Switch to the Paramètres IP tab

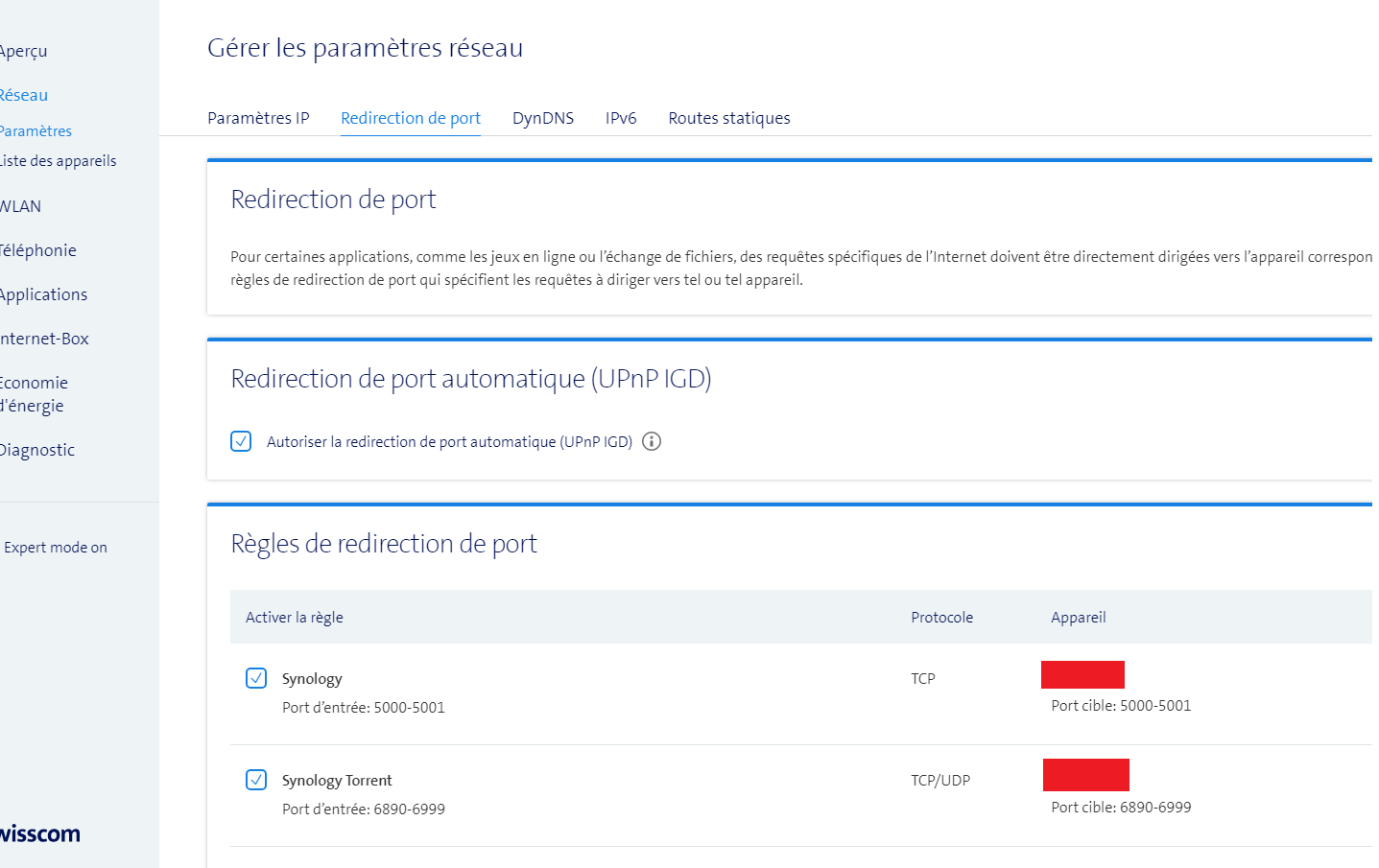[258, 118]
